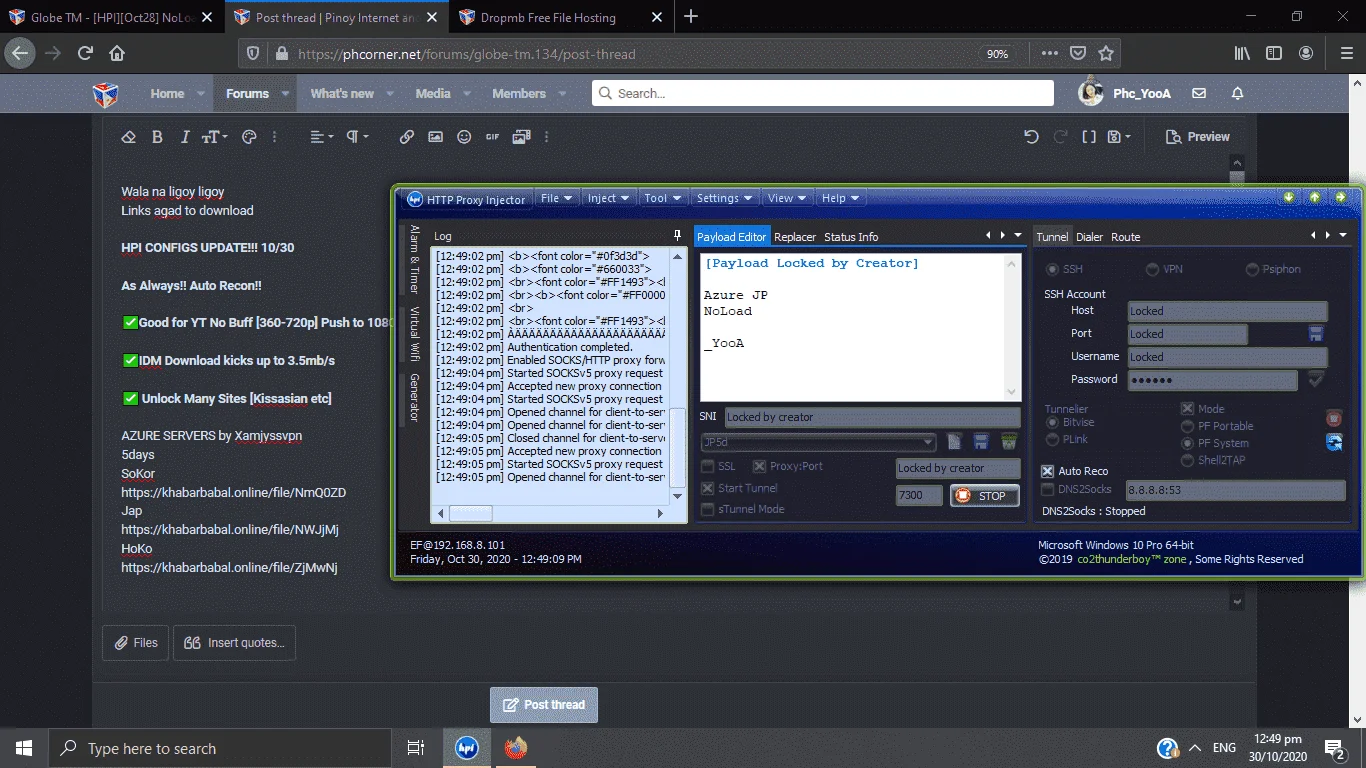Open the text alignment dropdown

coord(320,137)
